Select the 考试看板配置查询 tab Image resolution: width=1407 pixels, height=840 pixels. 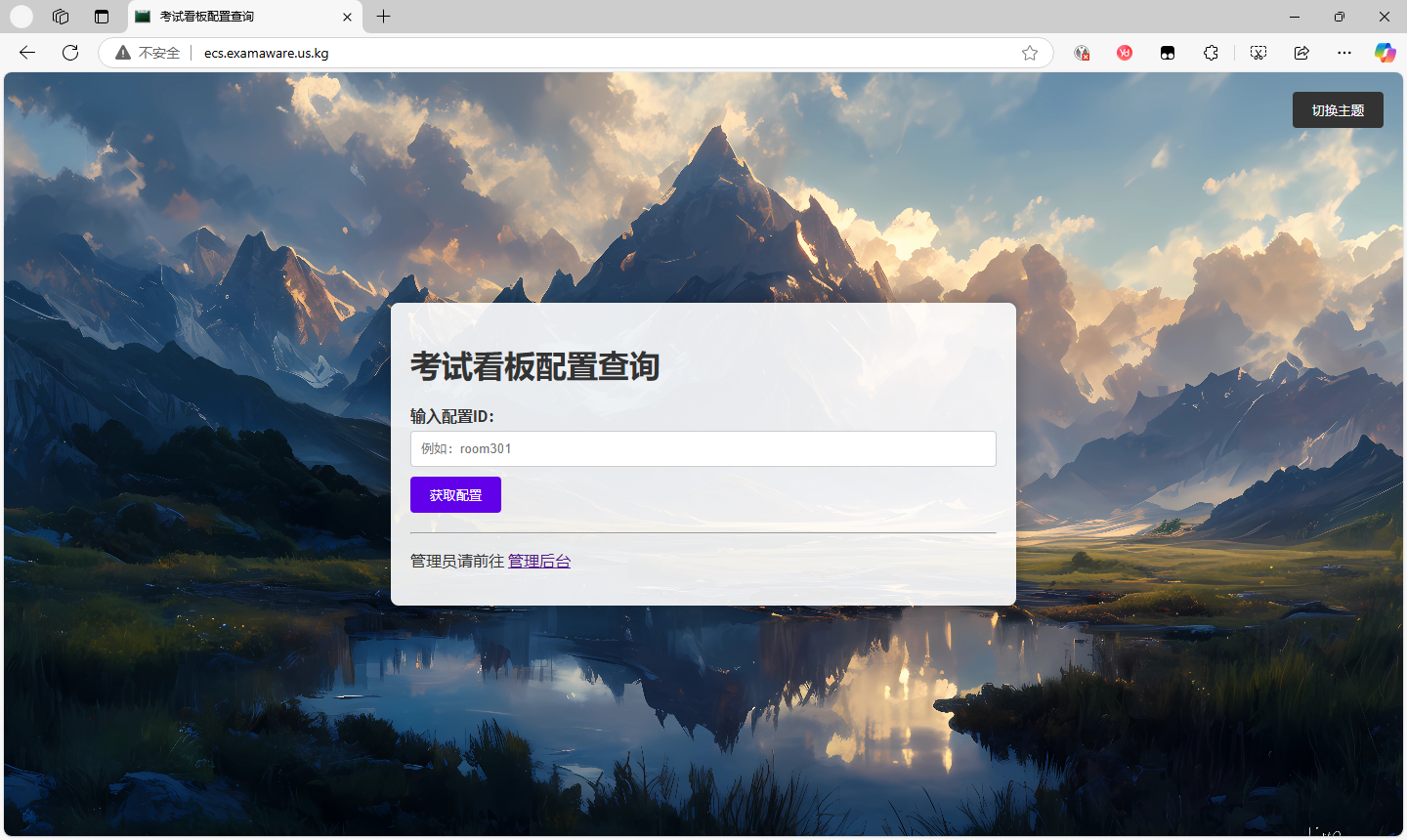pyautogui.click(x=234, y=17)
